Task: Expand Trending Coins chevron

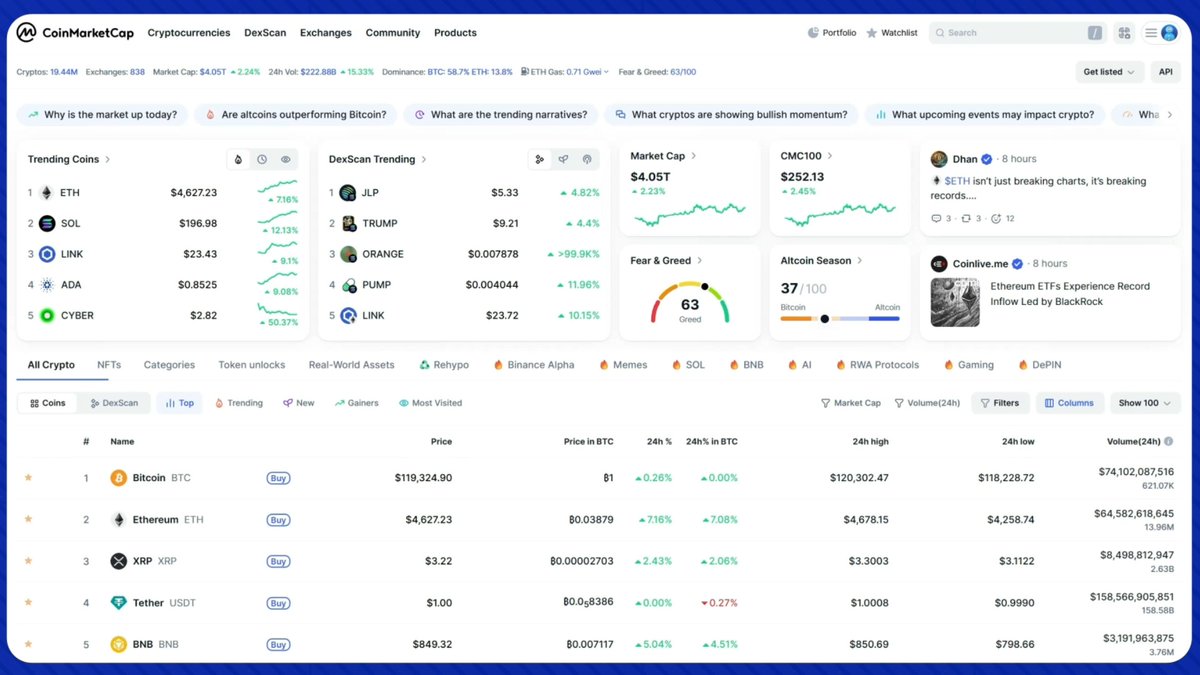Action: pos(108,159)
